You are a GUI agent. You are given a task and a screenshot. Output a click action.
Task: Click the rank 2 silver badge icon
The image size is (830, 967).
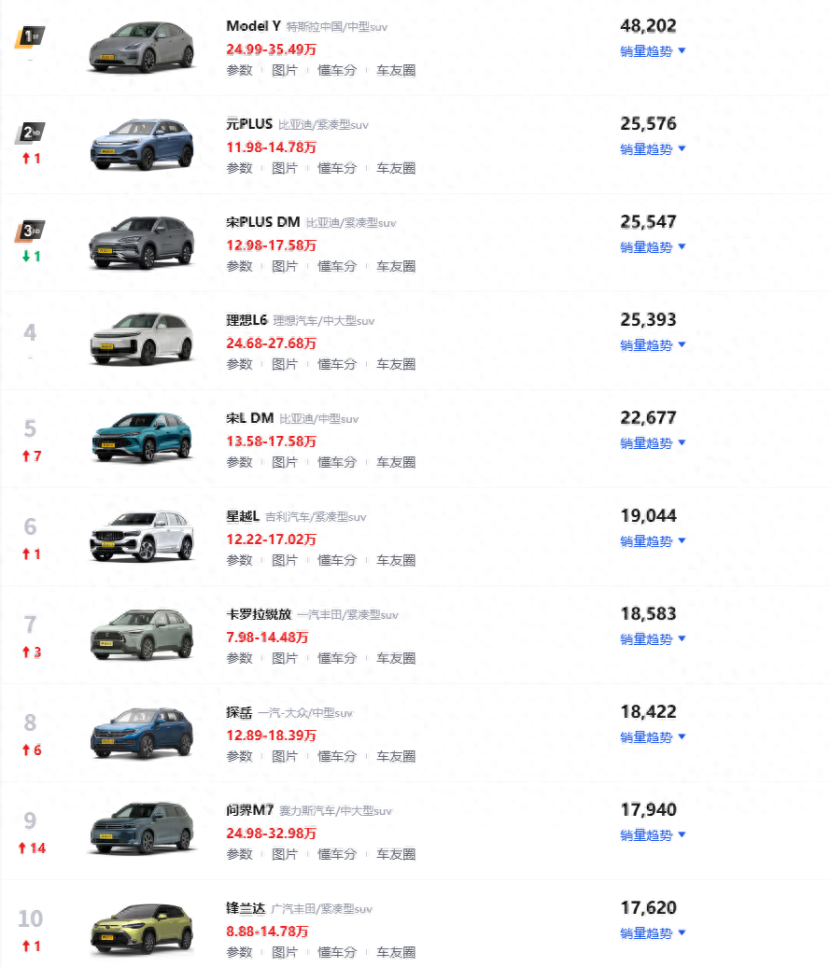30,133
